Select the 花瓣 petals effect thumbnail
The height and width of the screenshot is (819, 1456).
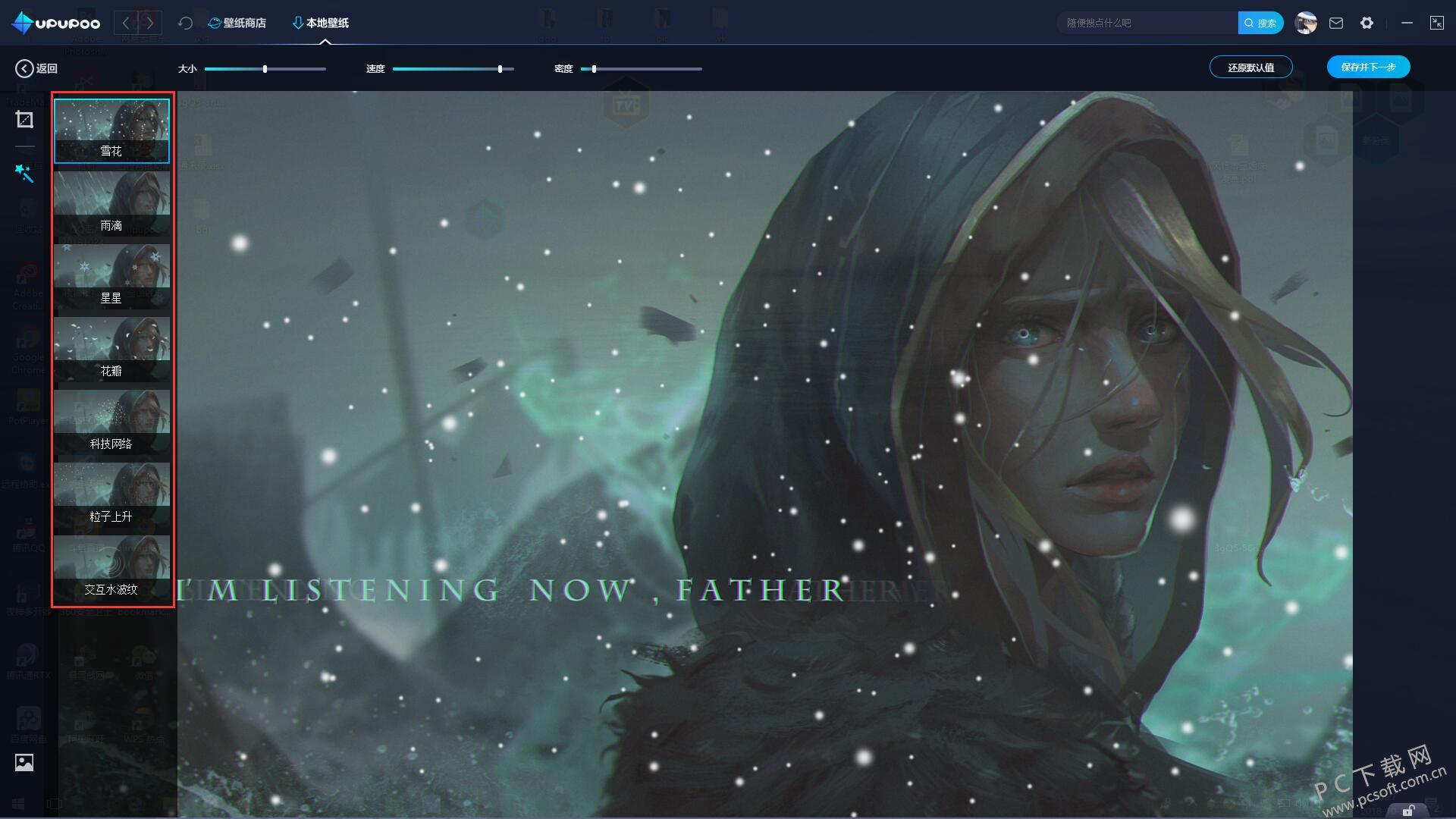click(x=111, y=350)
